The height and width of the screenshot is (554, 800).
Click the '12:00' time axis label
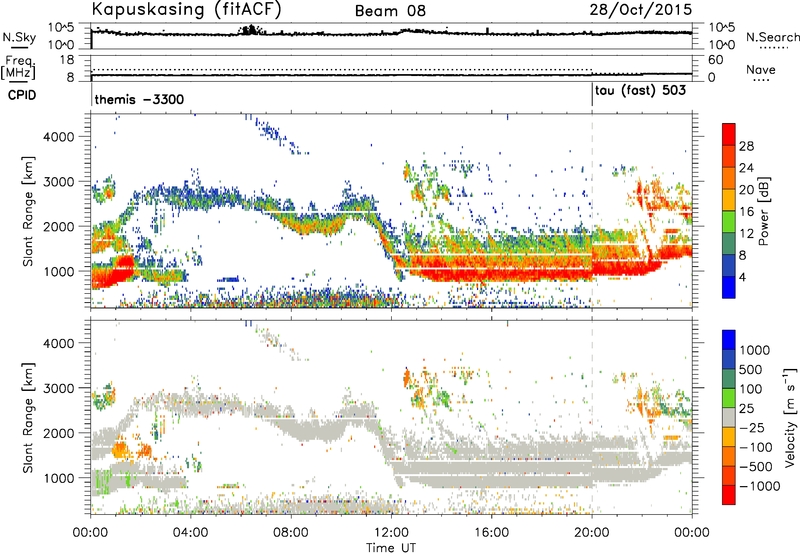(391, 533)
